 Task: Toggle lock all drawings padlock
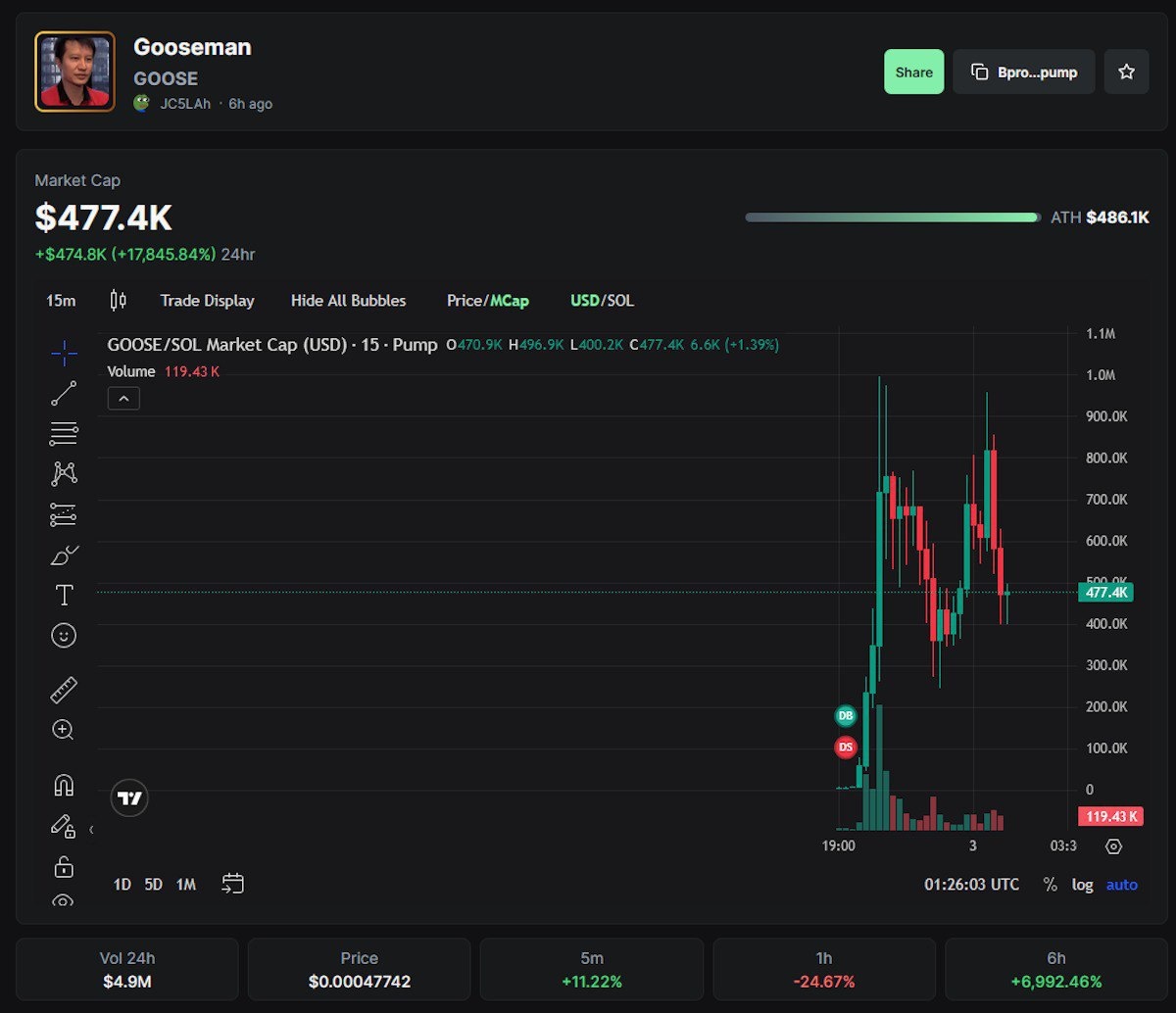(x=64, y=867)
